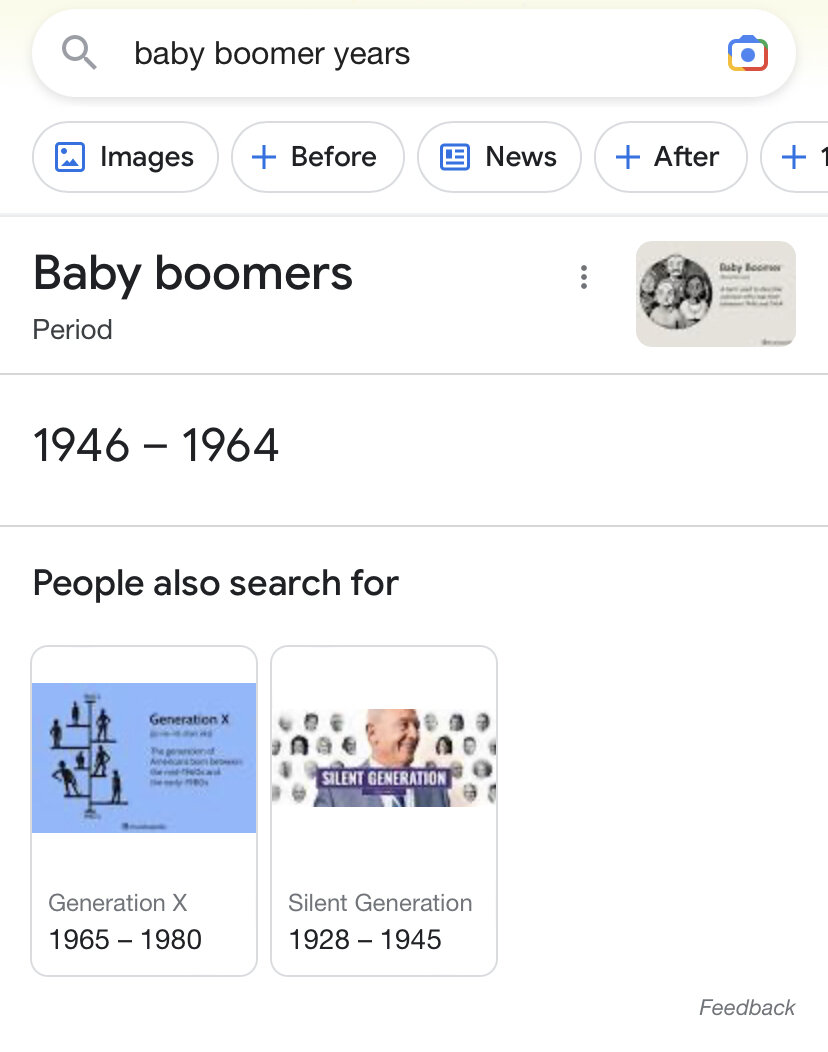Screen dimensions: 828x1052
Task: Select Generation X 1965 – 1980 label
Action: (x=125, y=921)
